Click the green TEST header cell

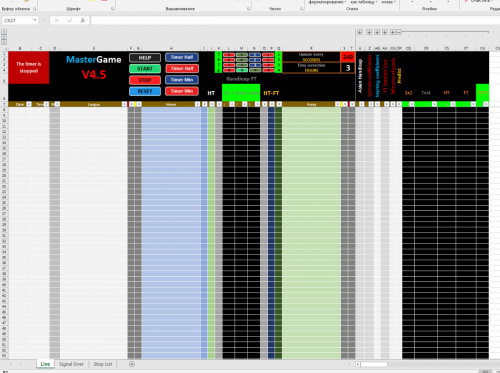click(x=482, y=93)
